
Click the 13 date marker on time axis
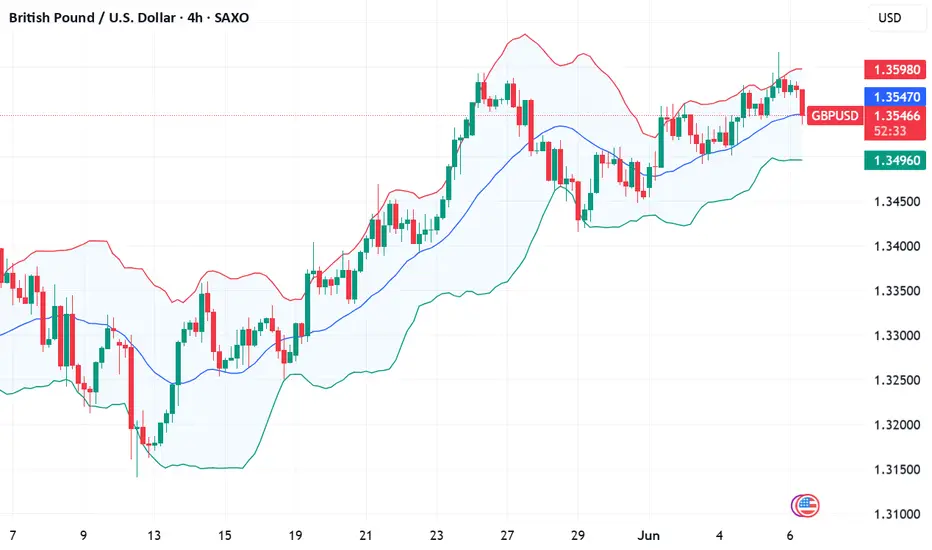click(154, 535)
